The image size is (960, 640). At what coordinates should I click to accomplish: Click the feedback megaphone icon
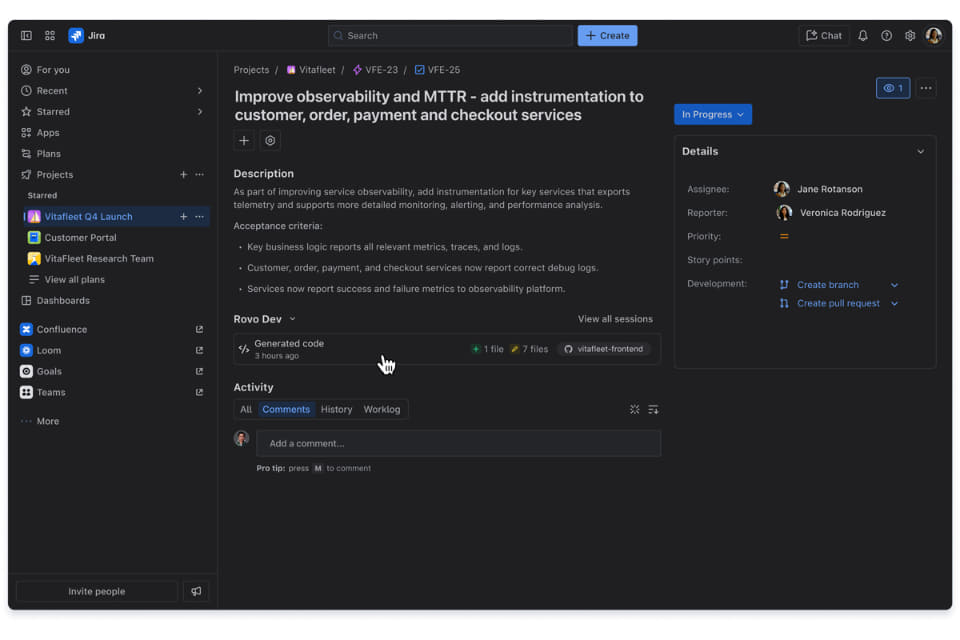[x=196, y=592]
